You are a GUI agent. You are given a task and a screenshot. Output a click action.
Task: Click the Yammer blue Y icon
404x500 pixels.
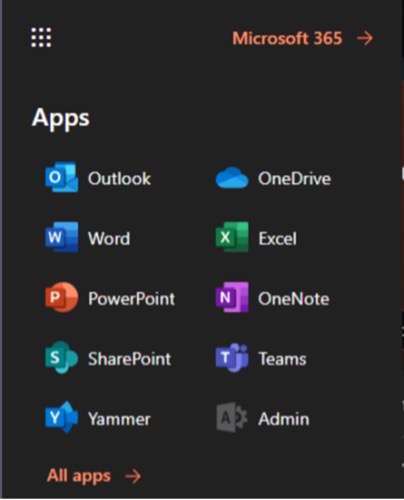(x=62, y=417)
